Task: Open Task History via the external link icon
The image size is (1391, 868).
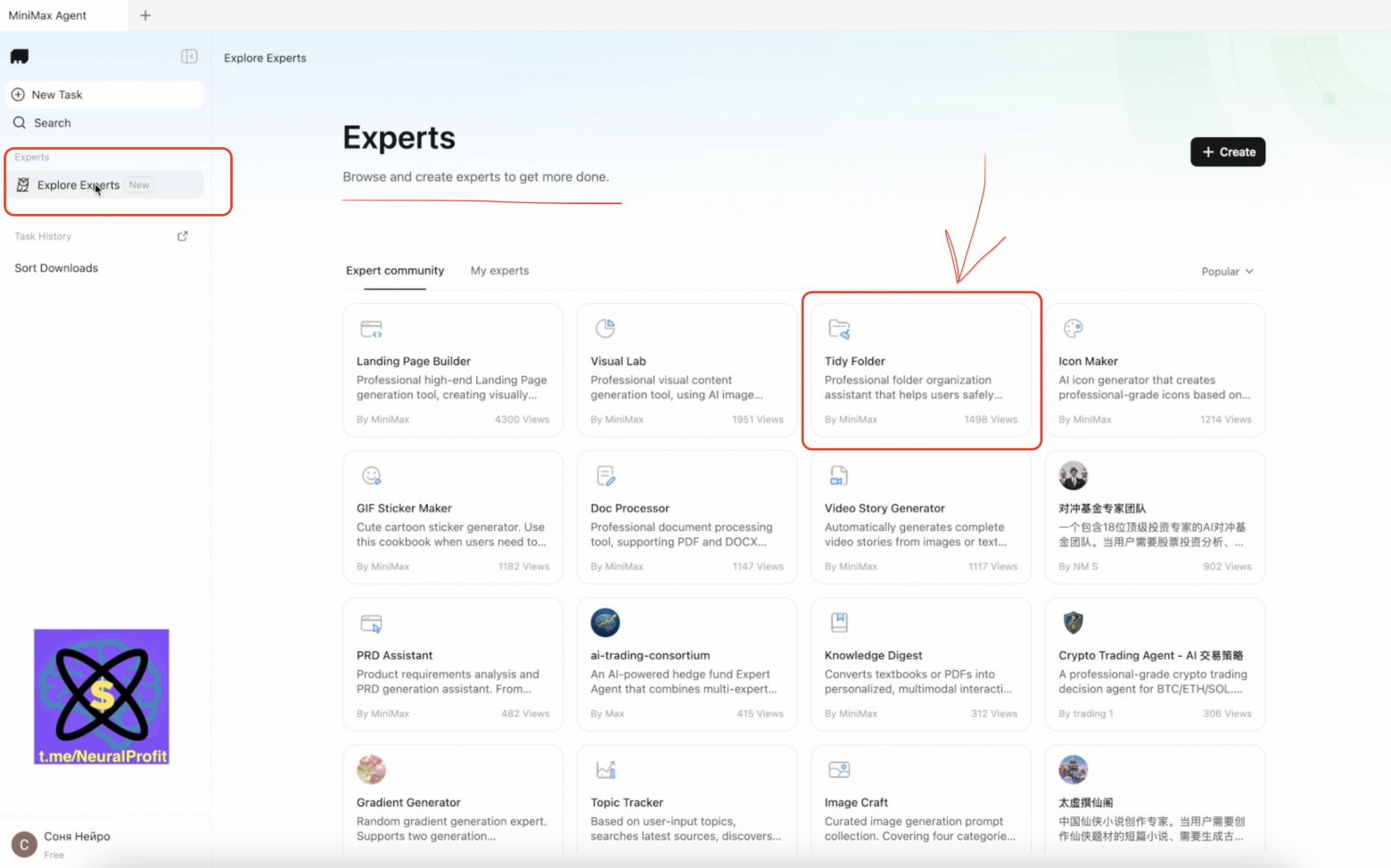Action: (x=182, y=235)
